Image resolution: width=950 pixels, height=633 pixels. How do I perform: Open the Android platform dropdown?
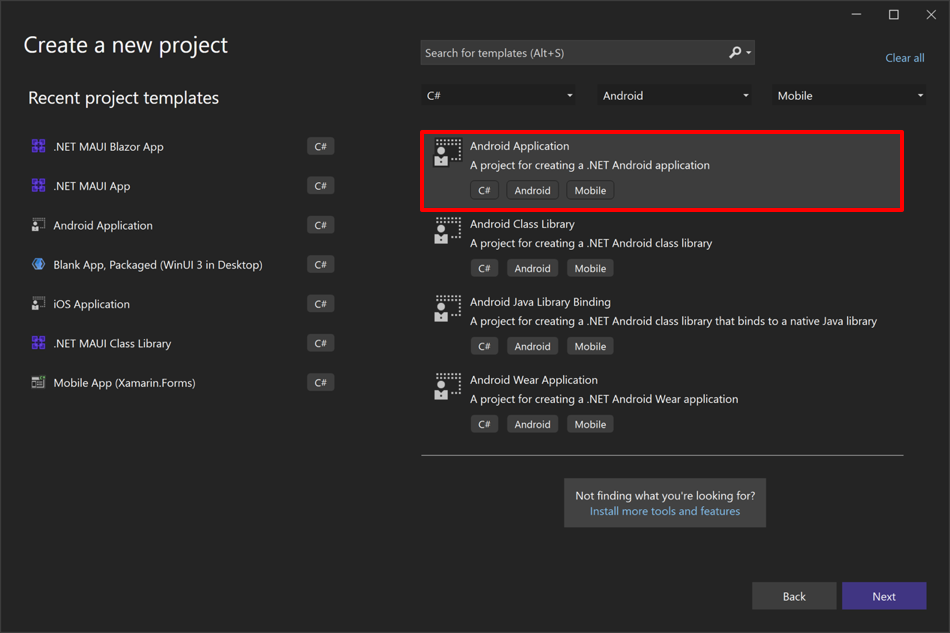(x=675, y=95)
